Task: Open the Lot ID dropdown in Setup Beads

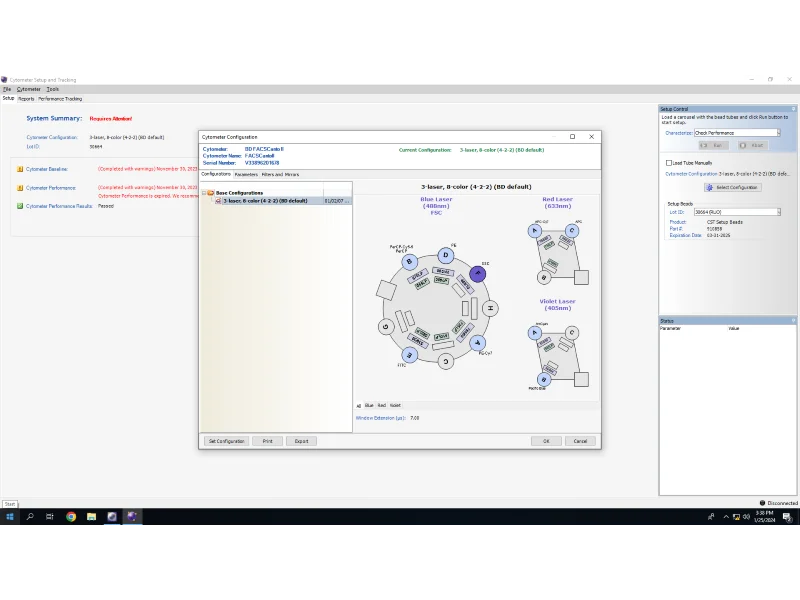Action: (x=779, y=212)
